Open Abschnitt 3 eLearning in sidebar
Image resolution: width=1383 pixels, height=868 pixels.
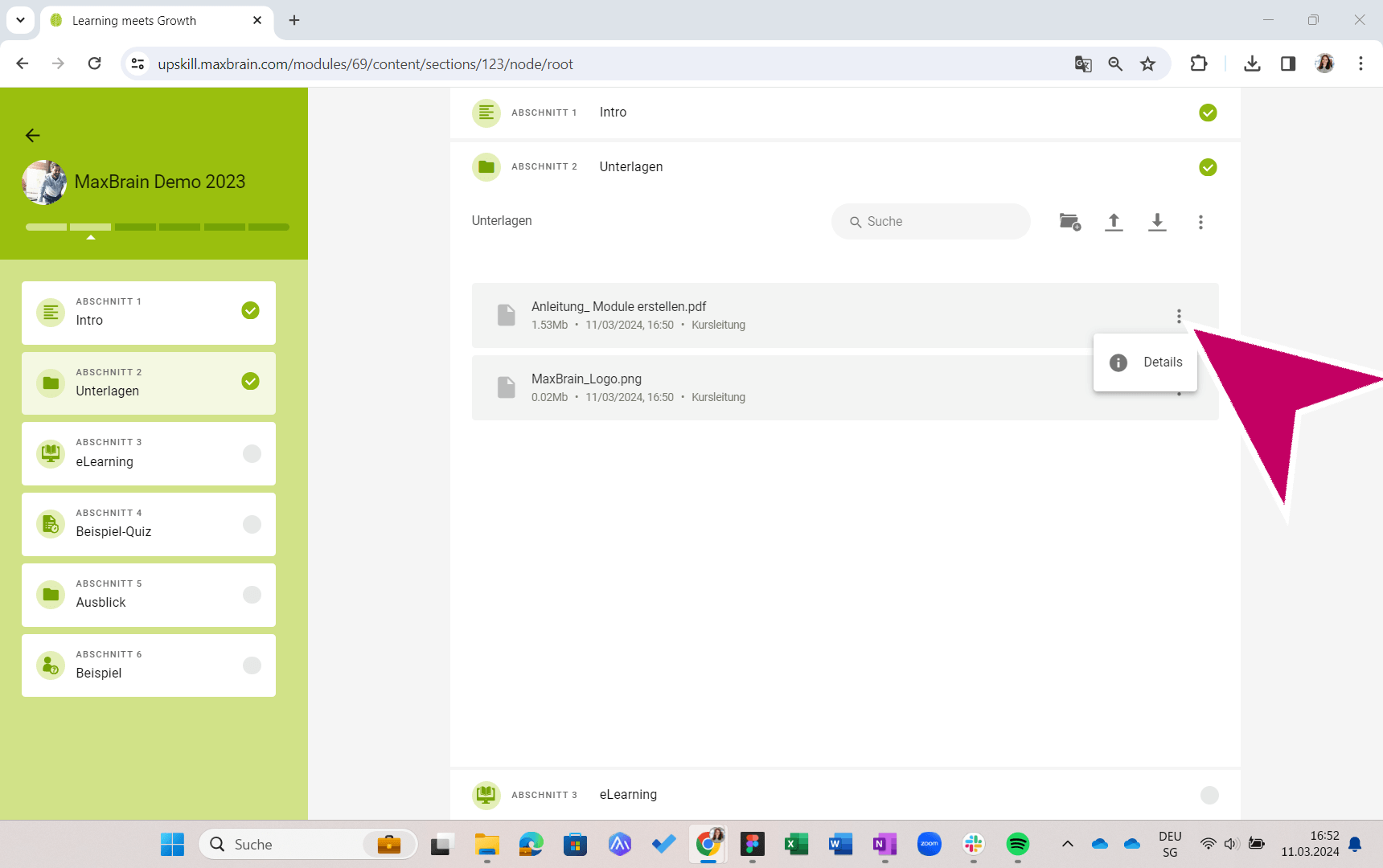tap(149, 453)
